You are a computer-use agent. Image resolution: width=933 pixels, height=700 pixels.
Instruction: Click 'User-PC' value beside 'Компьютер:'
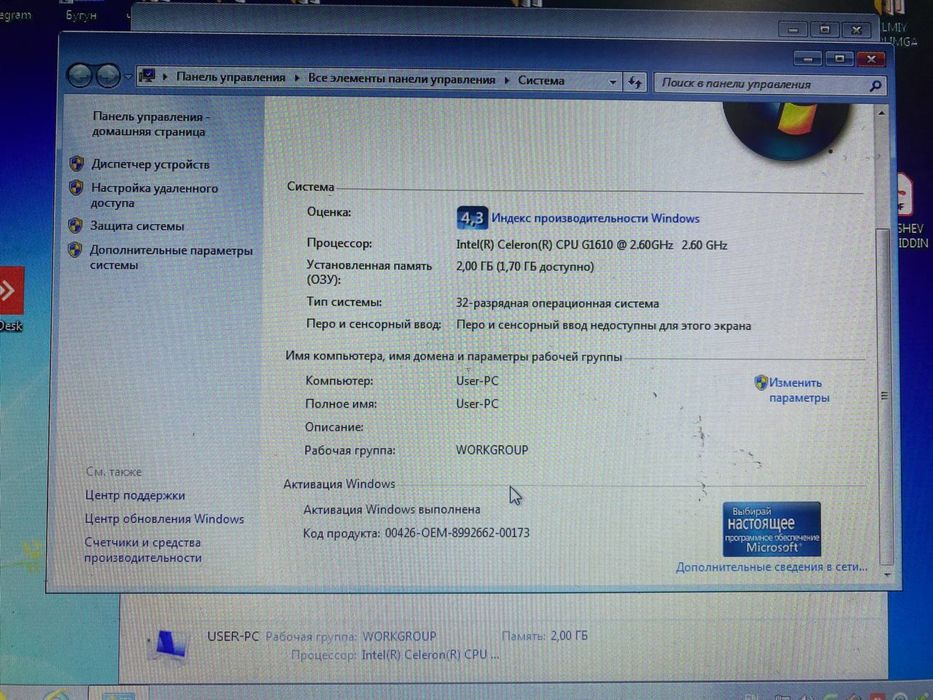pyautogui.click(x=477, y=380)
